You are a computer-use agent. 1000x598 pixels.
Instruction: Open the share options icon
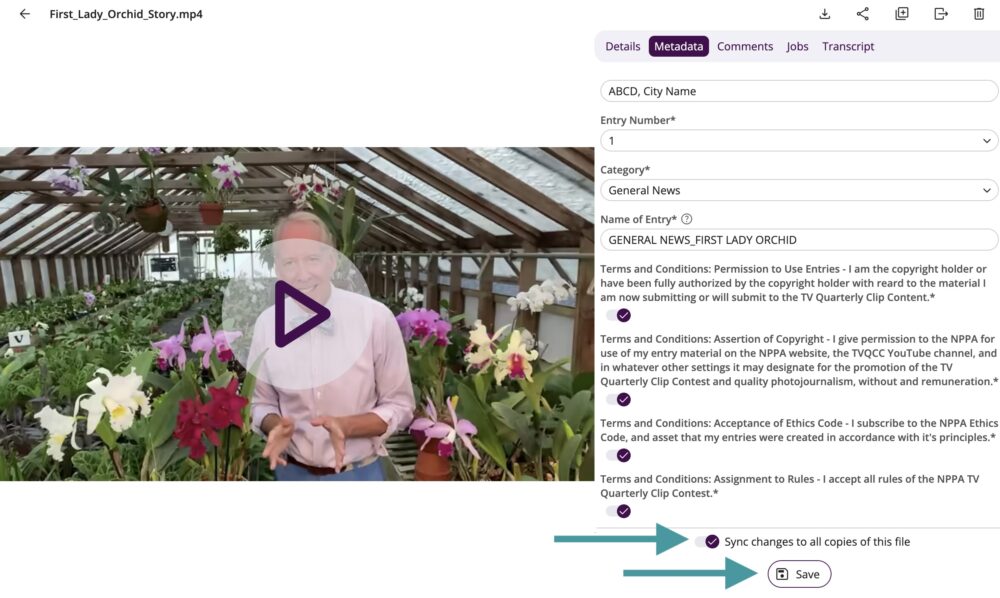click(x=863, y=14)
